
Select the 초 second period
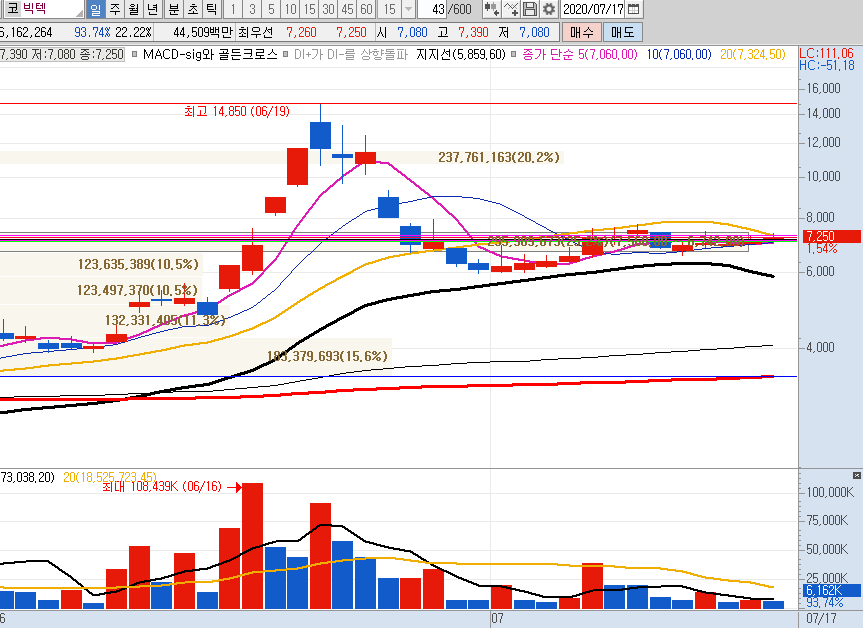pos(193,9)
